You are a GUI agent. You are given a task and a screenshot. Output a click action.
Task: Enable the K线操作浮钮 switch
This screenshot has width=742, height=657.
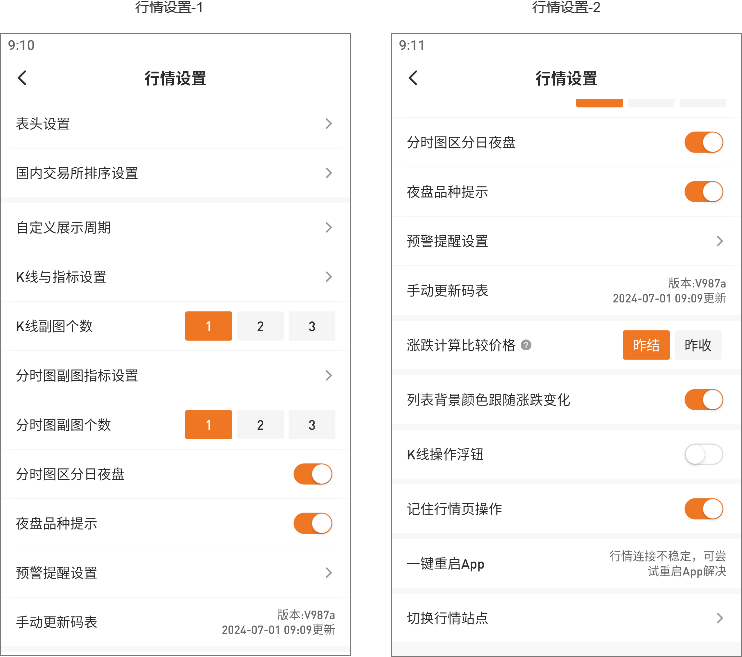pos(703,455)
